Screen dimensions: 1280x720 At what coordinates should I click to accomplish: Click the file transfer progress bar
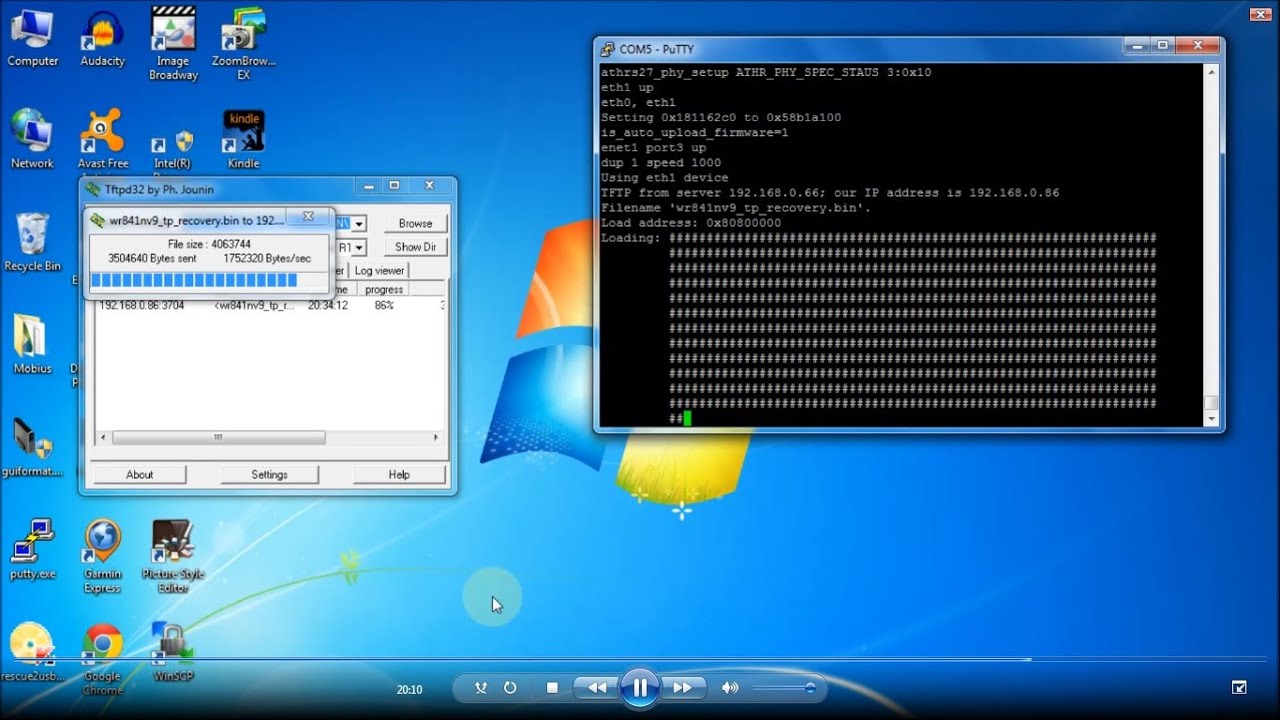(208, 280)
